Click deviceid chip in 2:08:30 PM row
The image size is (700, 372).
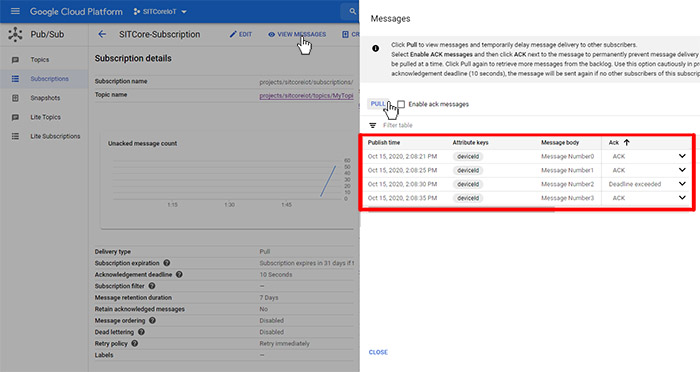point(468,184)
